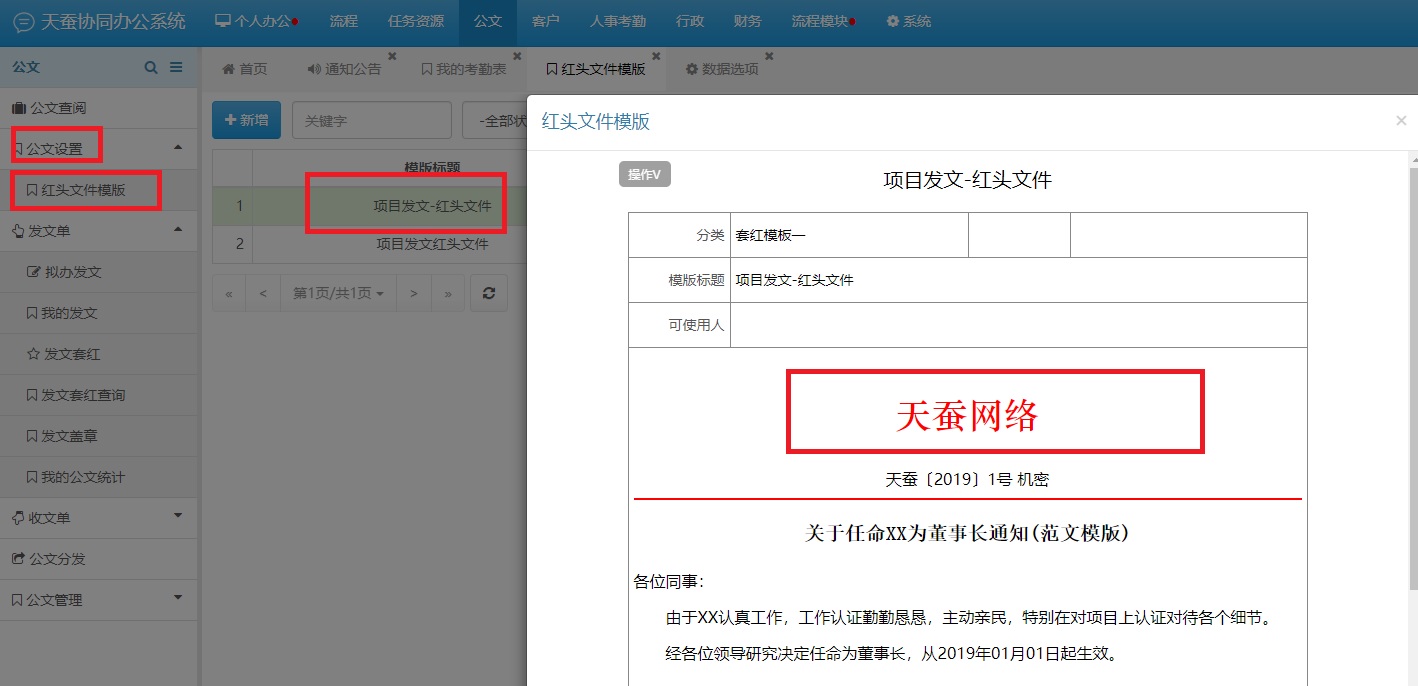The image size is (1418, 686).
Task: Open the 第1页/共1页 page selector dropdown
Action: click(338, 292)
